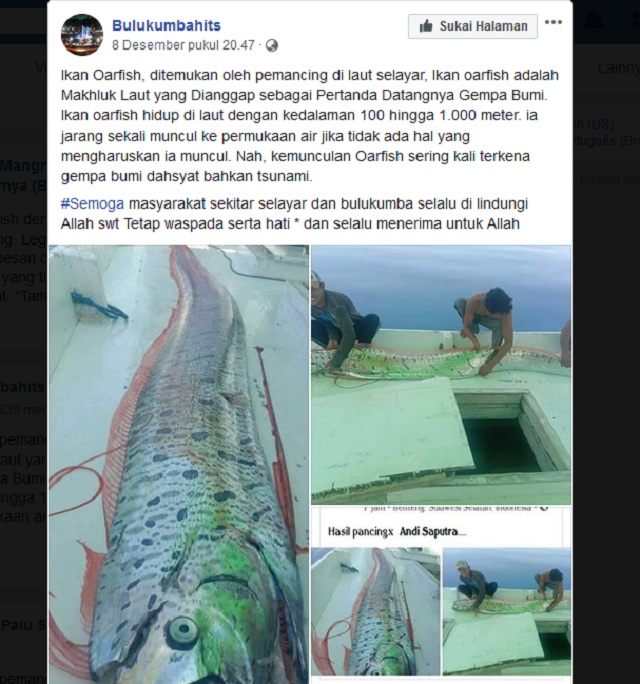Click the dimmed Palu S sidebar text
The image size is (640, 684).
coord(24,625)
